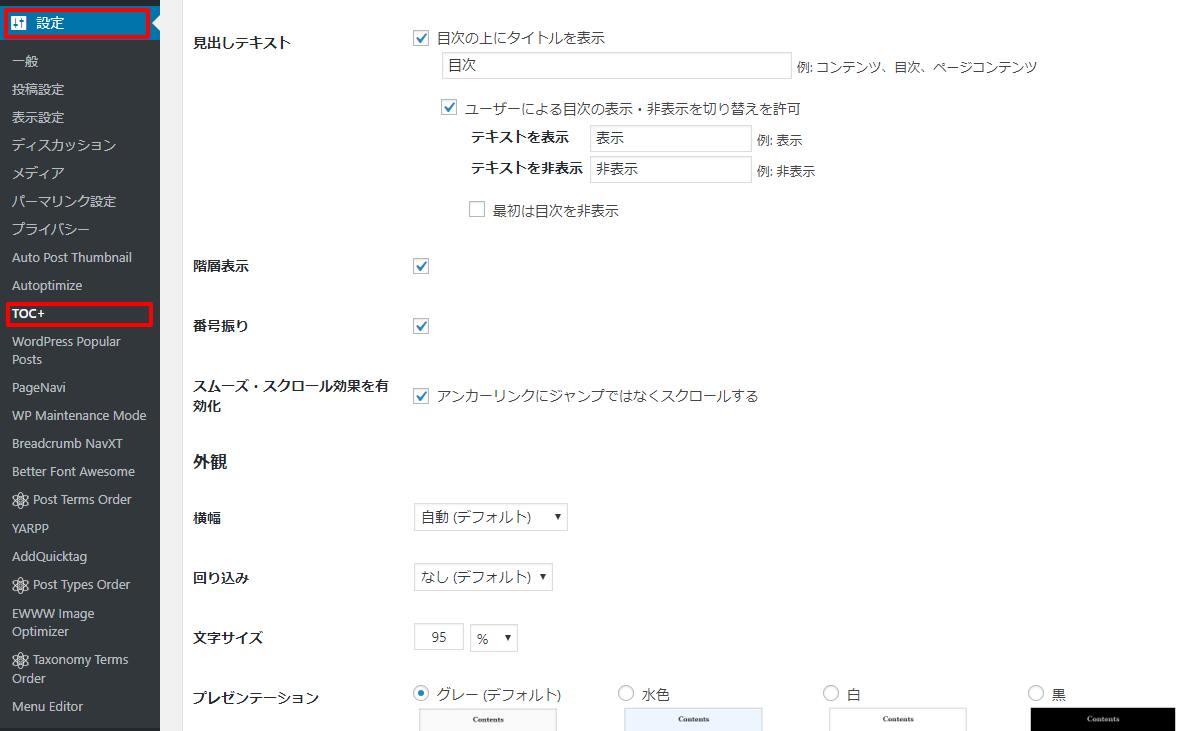Open Breadcrumb NavXT settings
The height and width of the screenshot is (731, 1197).
pyautogui.click(x=67, y=443)
